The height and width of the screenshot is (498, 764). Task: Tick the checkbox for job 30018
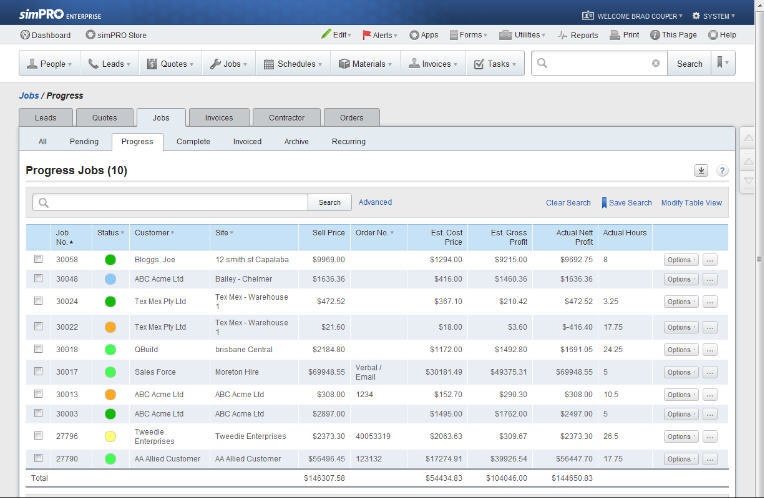coord(38,349)
